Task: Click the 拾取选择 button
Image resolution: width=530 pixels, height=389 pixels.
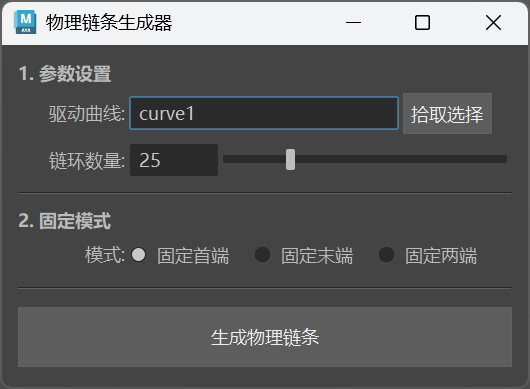Action: [447, 114]
